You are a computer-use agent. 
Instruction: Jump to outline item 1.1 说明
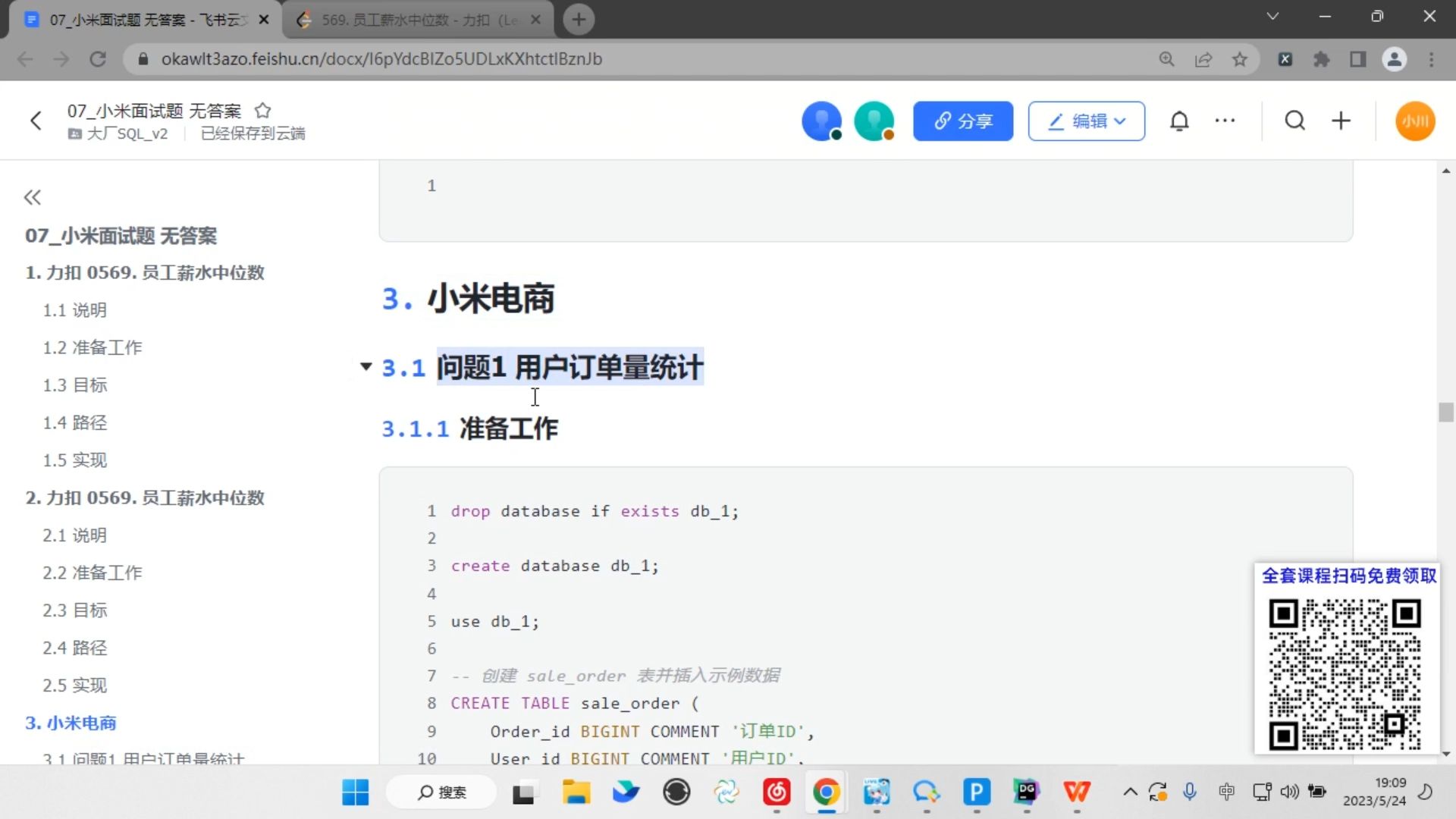click(74, 310)
